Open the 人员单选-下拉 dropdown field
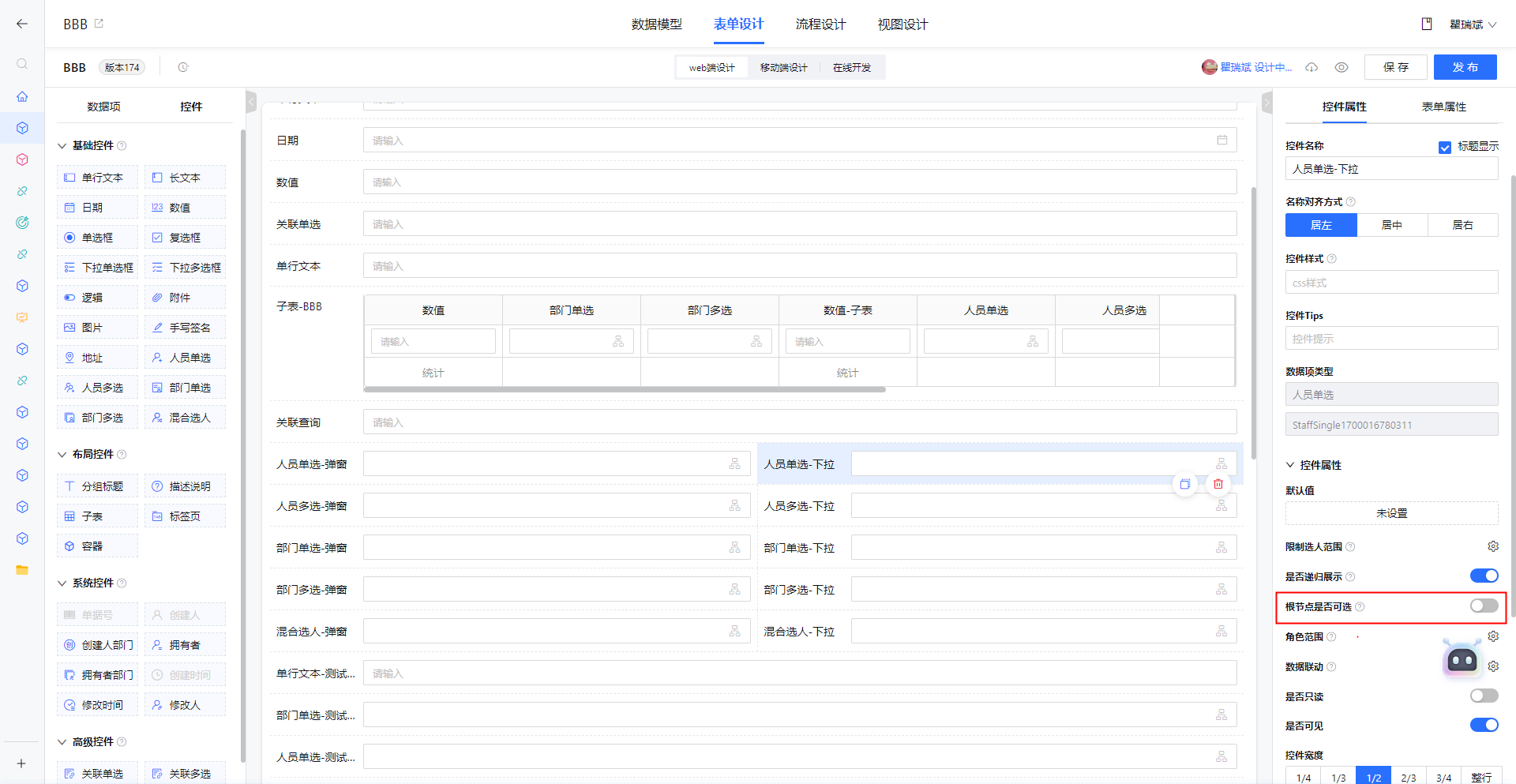1516x784 pixels. click(x=1044, y=463)
